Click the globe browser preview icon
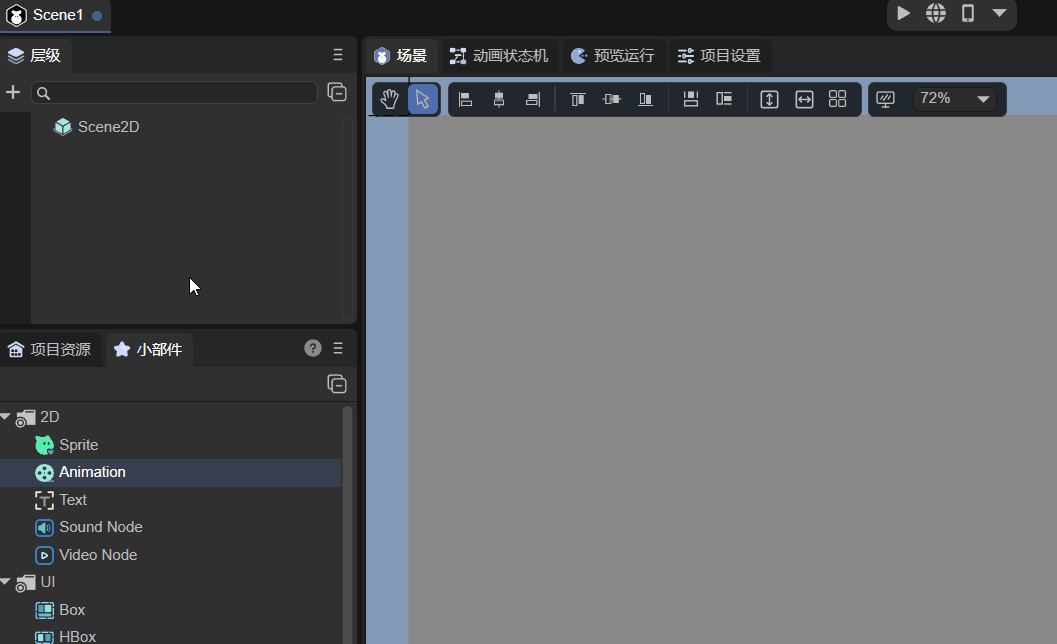This screenshot has height=644, width=1057. (935, 13)
